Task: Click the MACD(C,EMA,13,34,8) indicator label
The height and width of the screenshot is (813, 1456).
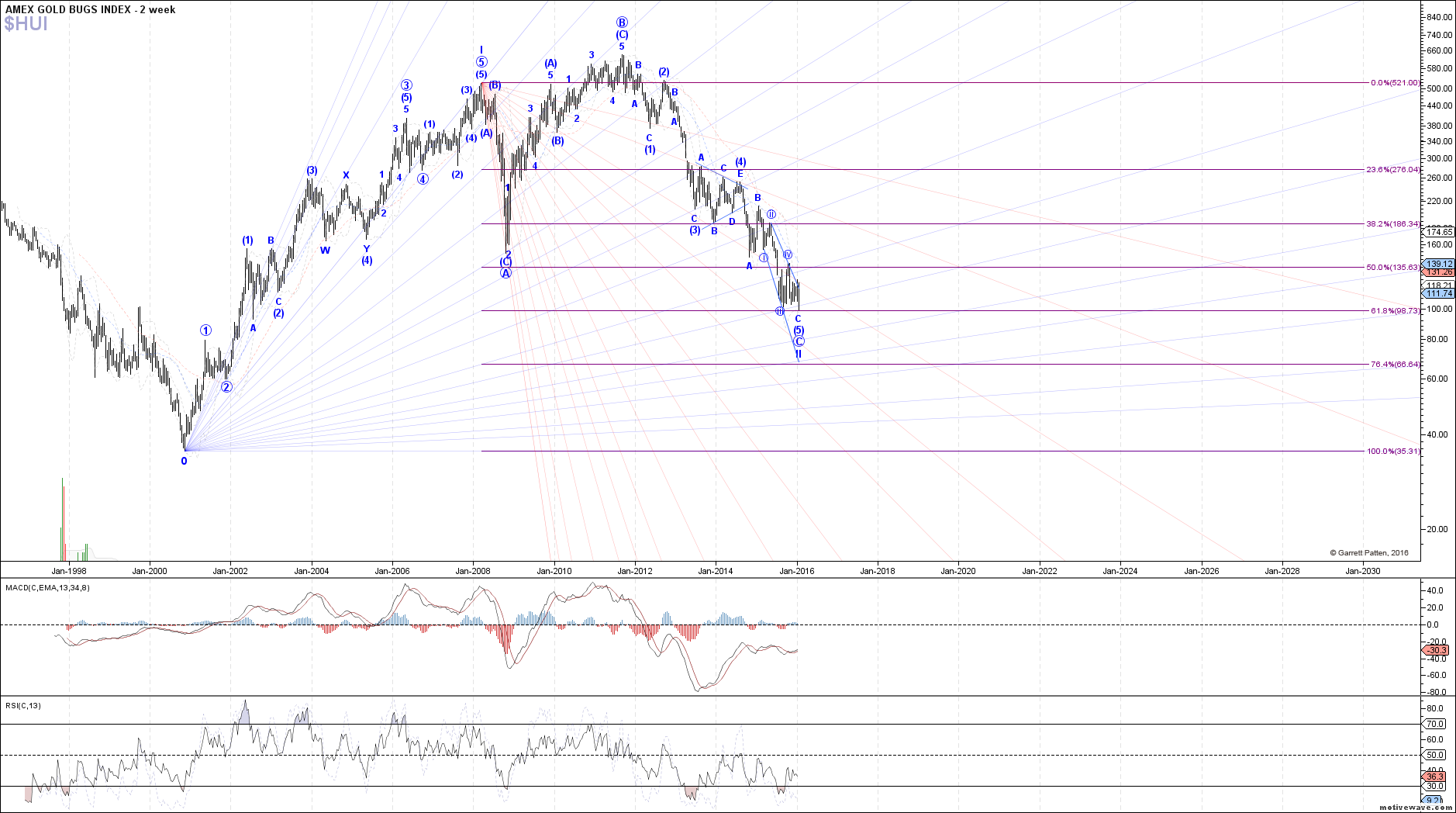Action: point(47,587)
